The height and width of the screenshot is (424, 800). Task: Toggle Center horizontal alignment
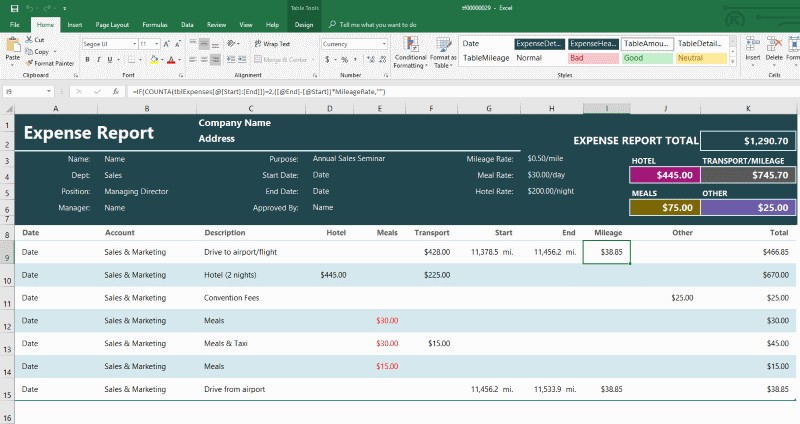[x=204, y=60]
